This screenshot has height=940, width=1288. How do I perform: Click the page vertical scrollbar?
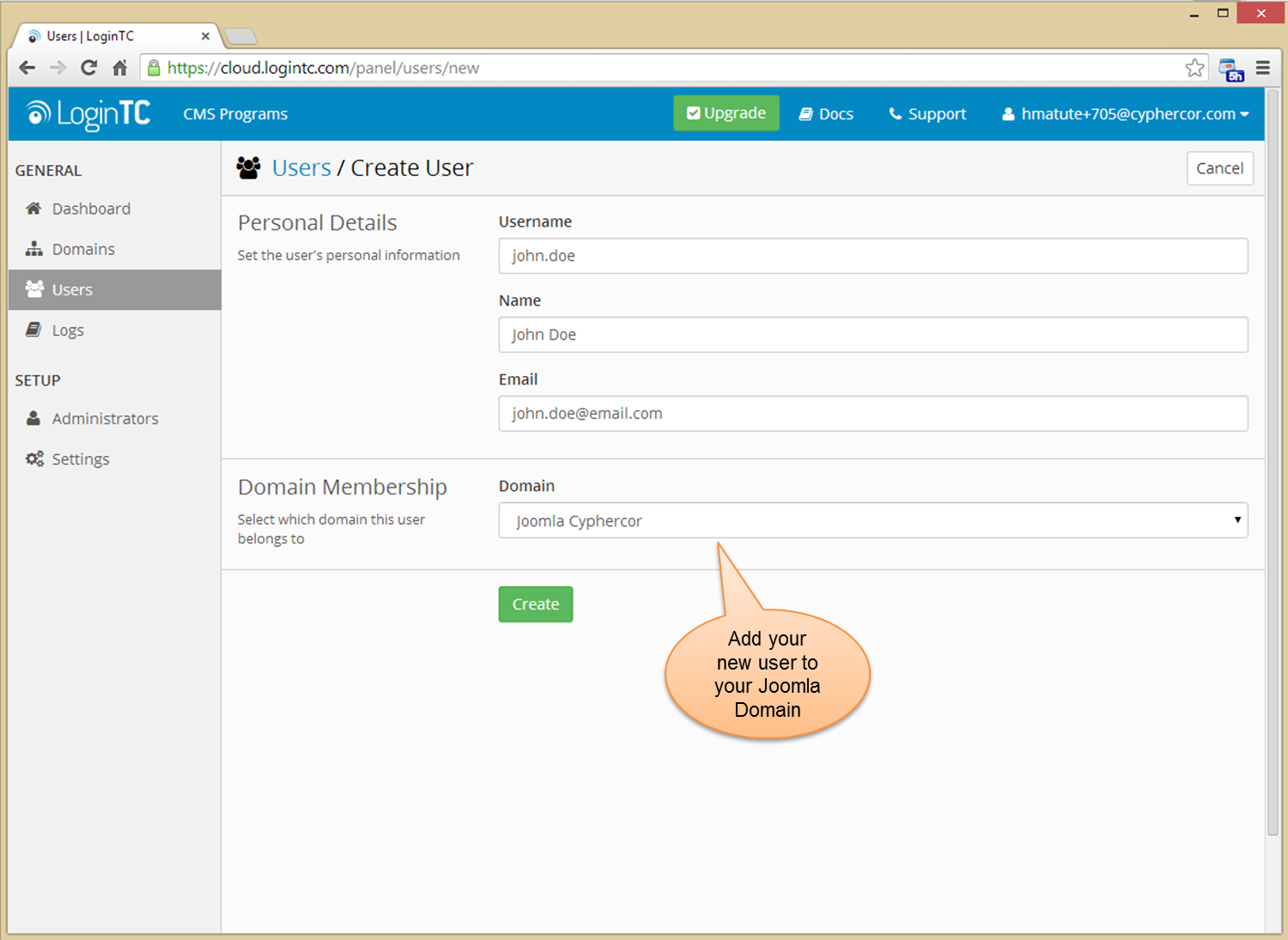[x=1273, y=464]
